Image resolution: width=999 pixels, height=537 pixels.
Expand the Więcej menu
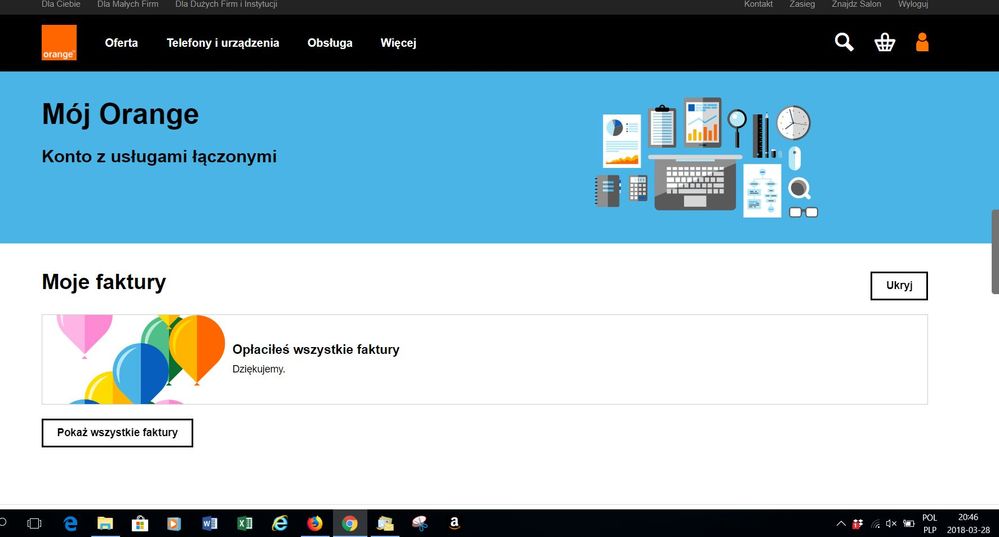[398, 43]
